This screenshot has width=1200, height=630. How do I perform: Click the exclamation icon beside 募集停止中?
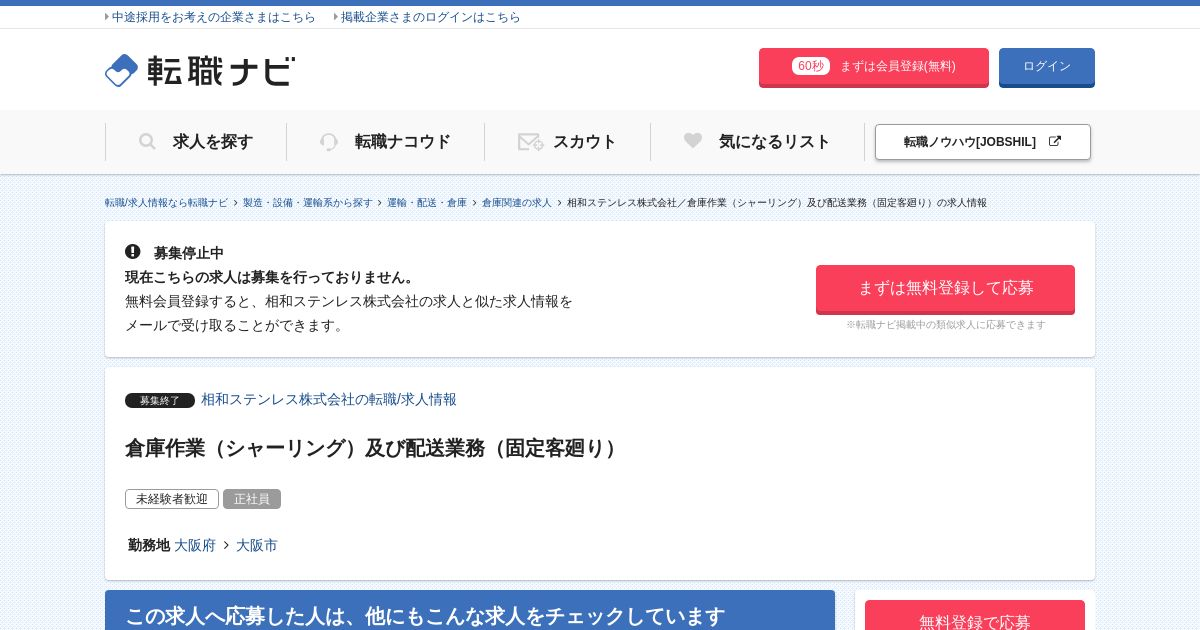(x=133, y=252)
